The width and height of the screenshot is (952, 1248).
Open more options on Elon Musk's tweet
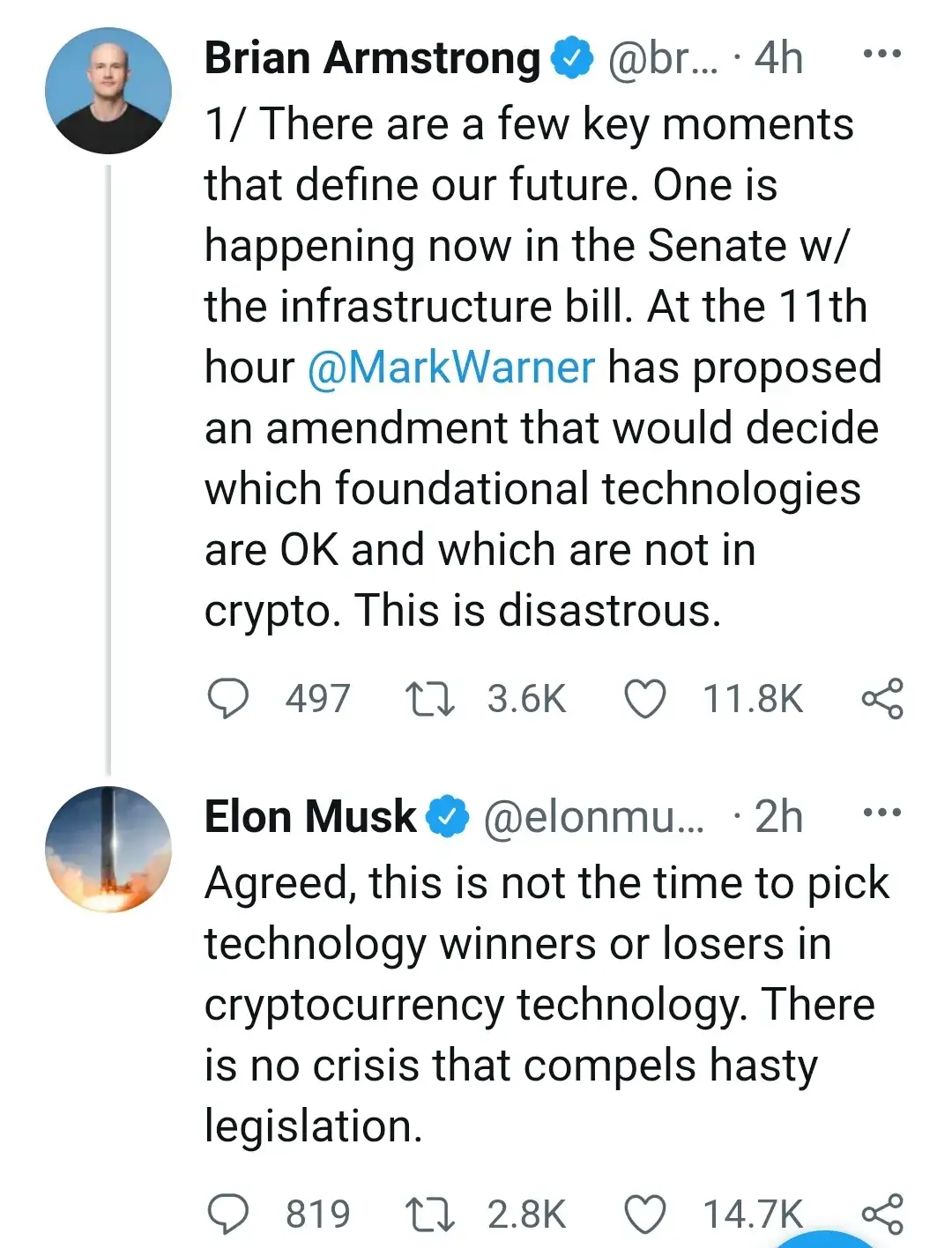[881, 813]
